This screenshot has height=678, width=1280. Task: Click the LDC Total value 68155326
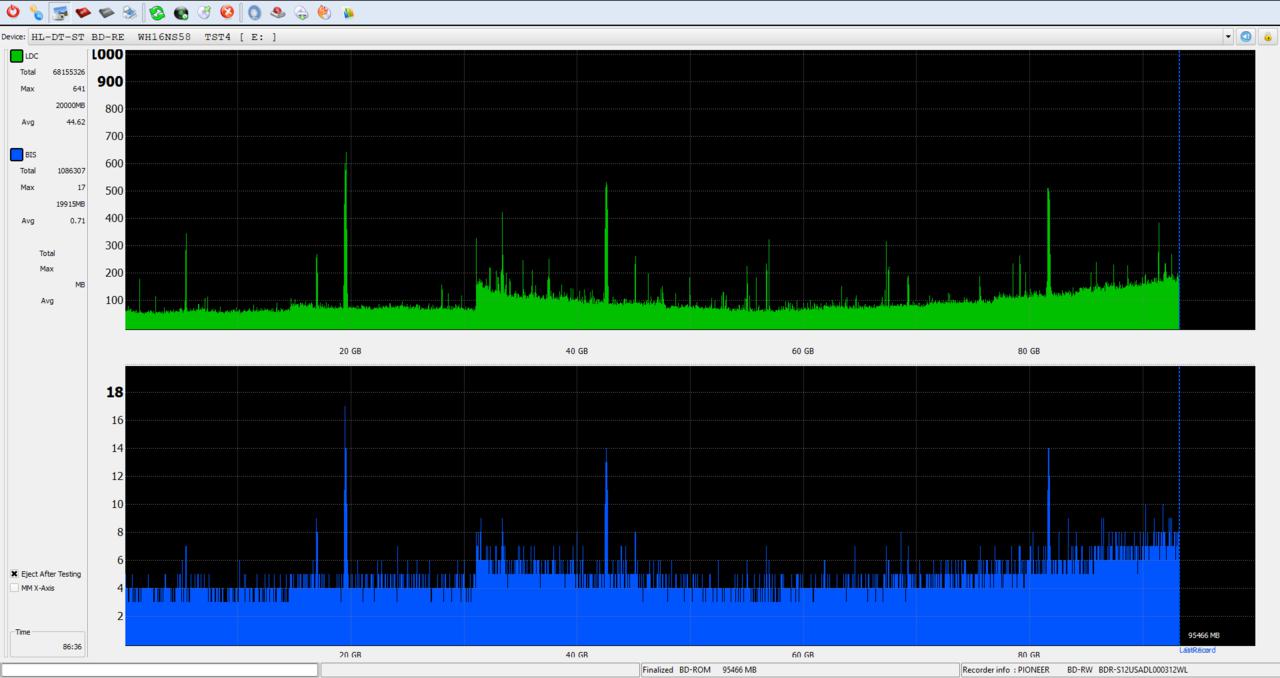tap(69, 72)
